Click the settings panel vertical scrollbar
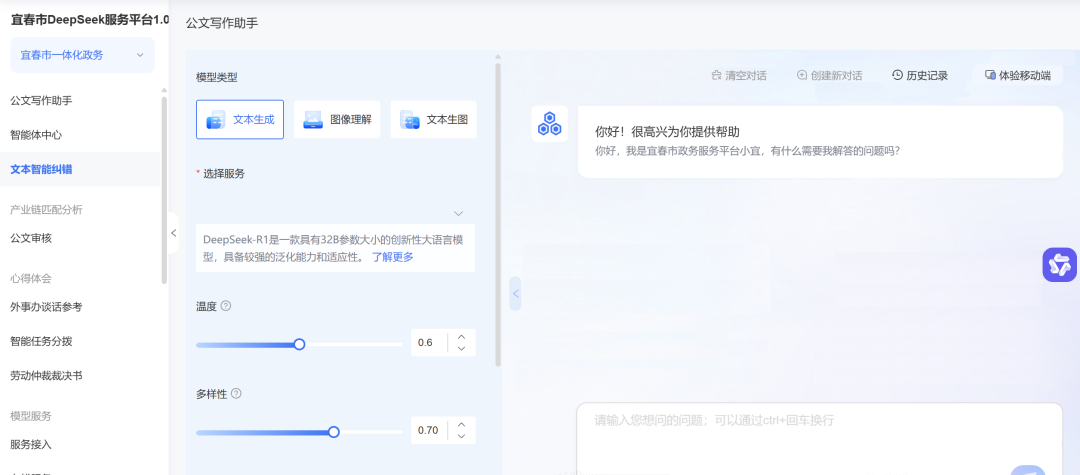This screenshot has height=475, width=1080. [x=498, y=213]
